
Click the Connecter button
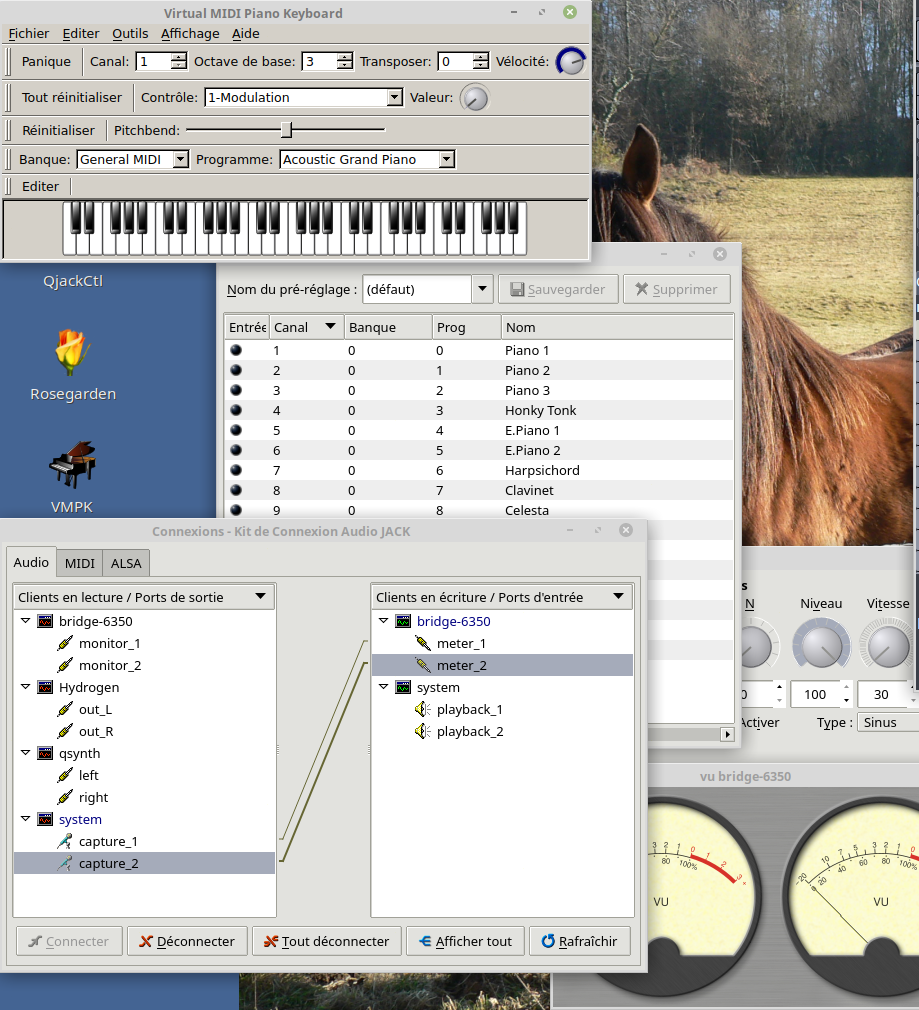click(69, 941)
